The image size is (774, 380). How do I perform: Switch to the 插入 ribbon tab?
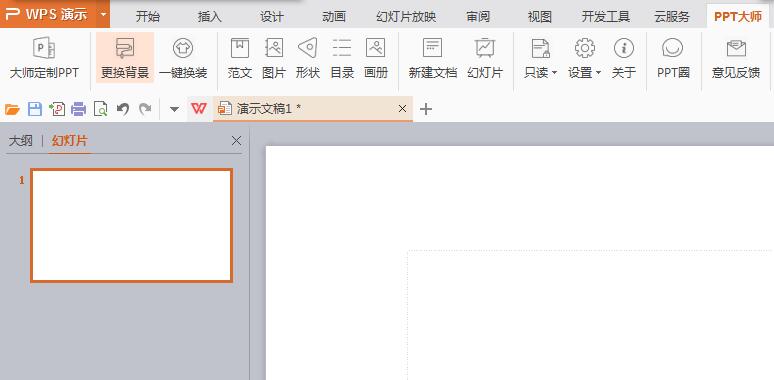[x=210, y=16]
